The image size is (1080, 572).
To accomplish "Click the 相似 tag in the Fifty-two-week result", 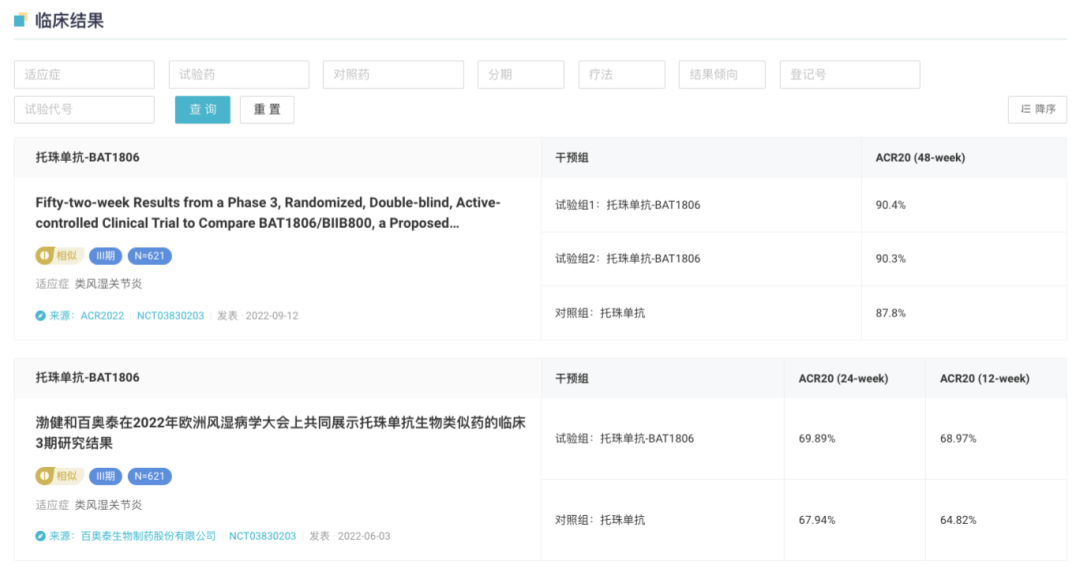I will click(59, 256).
